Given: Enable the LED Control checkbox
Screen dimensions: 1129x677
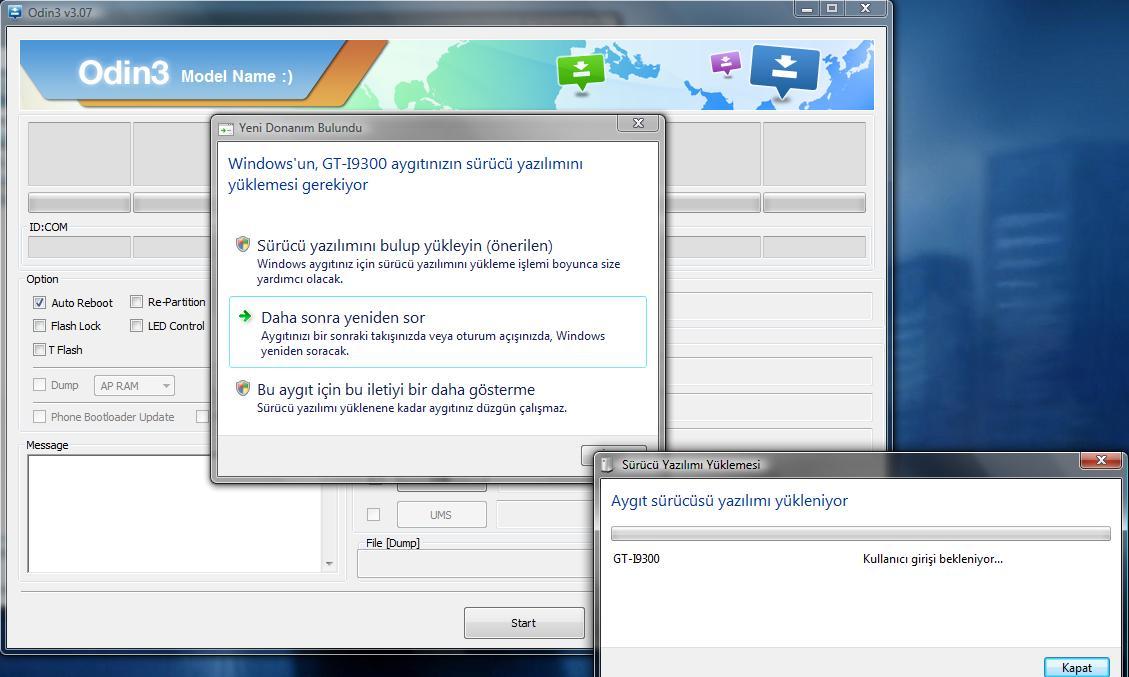Looking at the screenshot, I should pos(136,326).
